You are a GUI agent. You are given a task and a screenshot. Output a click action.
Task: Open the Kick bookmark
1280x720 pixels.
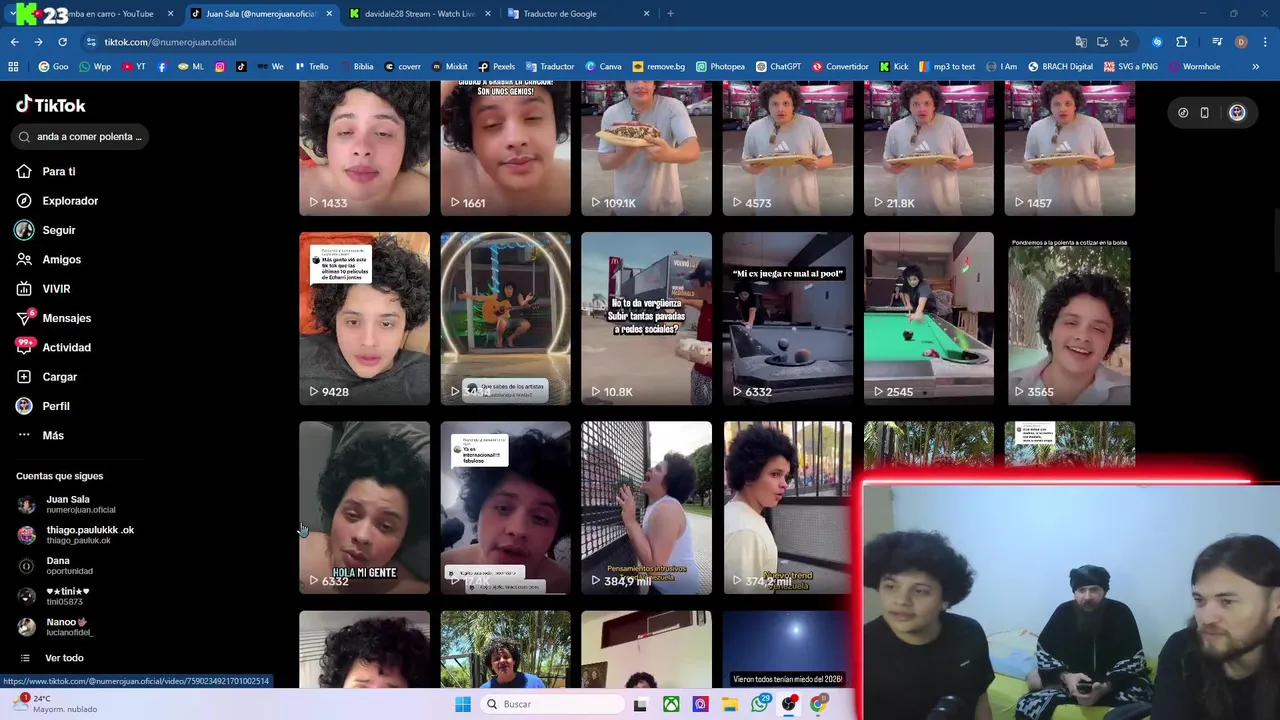894,67
